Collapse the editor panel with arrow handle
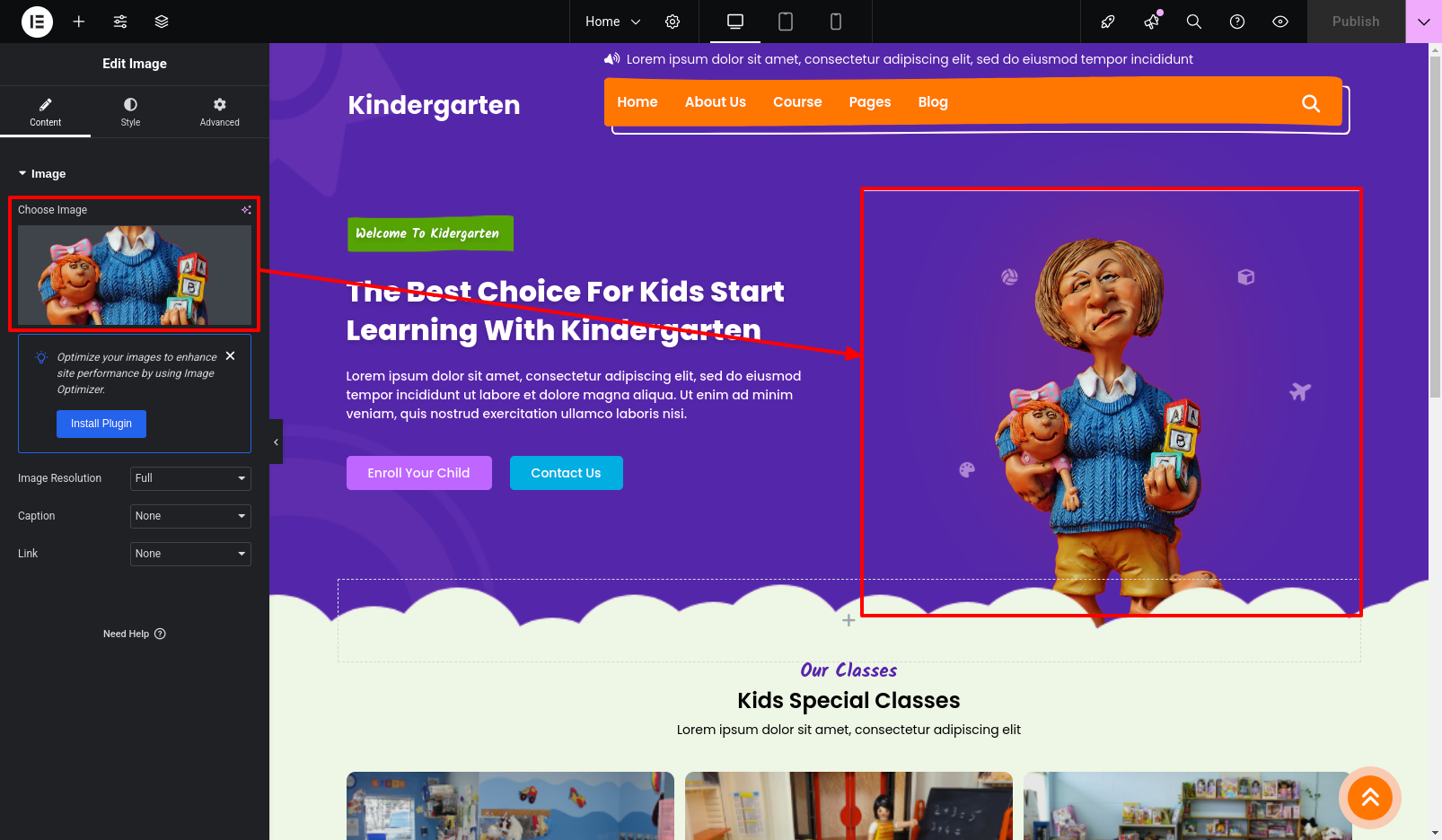 click(x=276, y=442)
